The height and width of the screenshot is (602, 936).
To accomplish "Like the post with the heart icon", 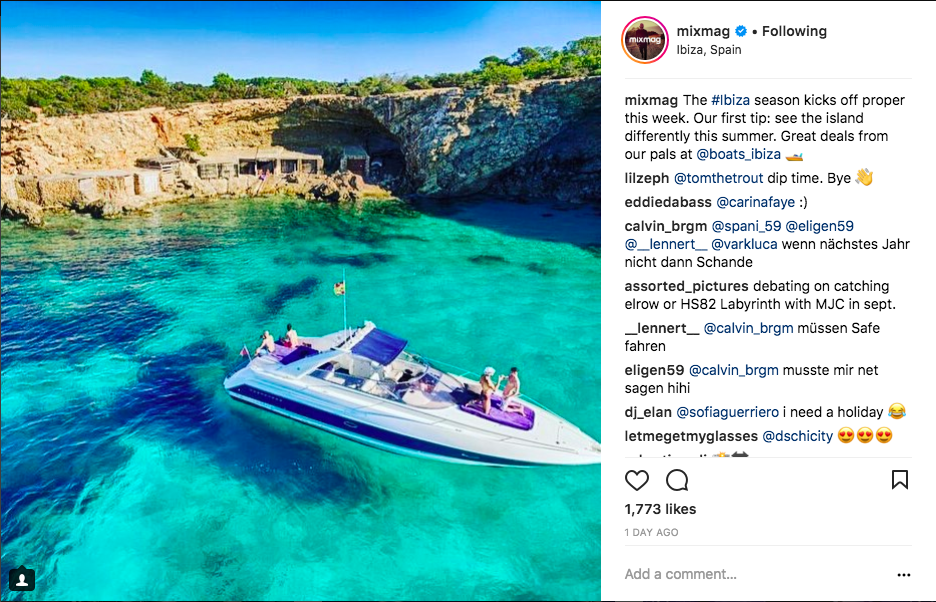I will (x=636, y=480).
